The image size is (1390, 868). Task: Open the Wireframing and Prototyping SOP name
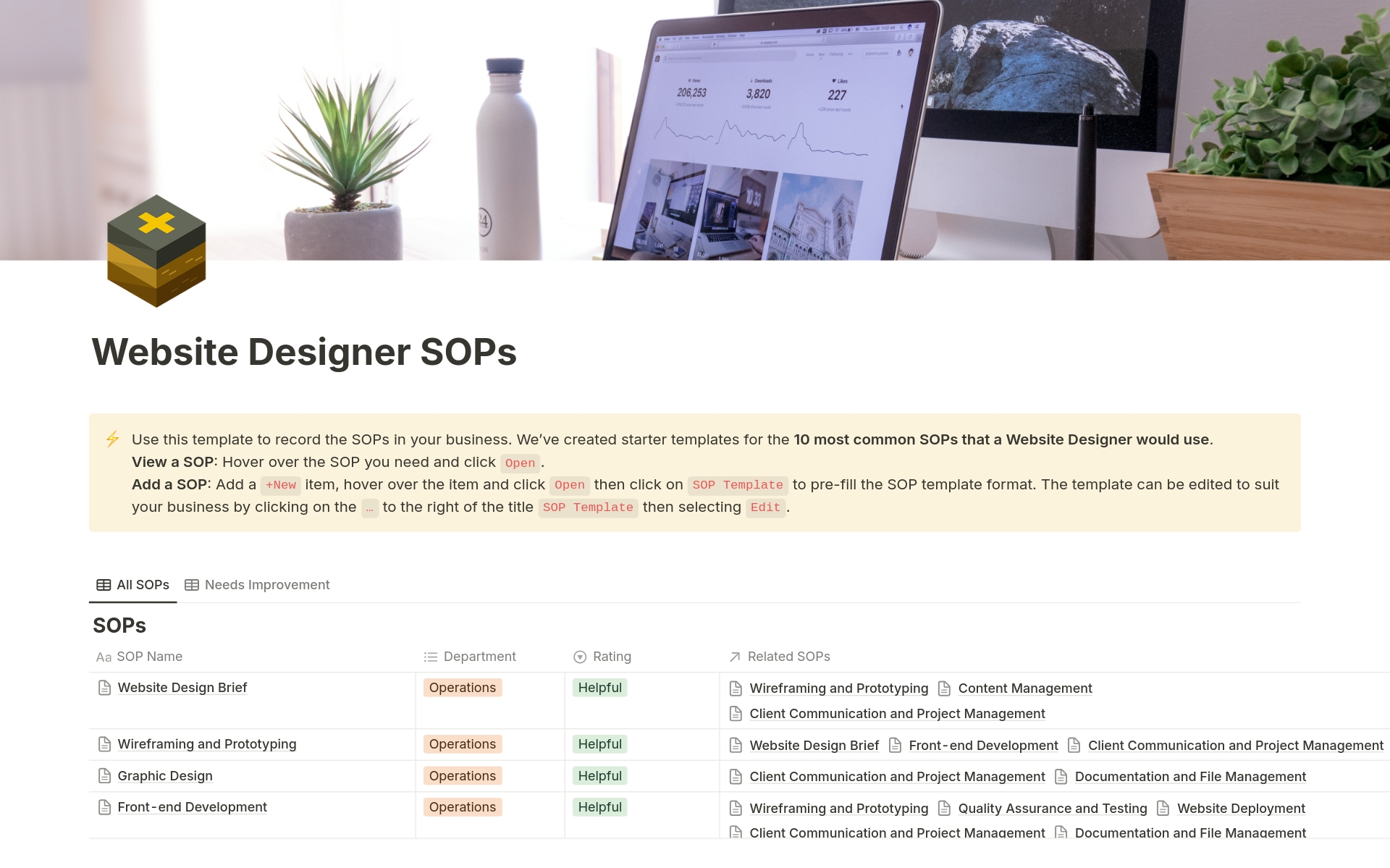[x=206, y=744]
